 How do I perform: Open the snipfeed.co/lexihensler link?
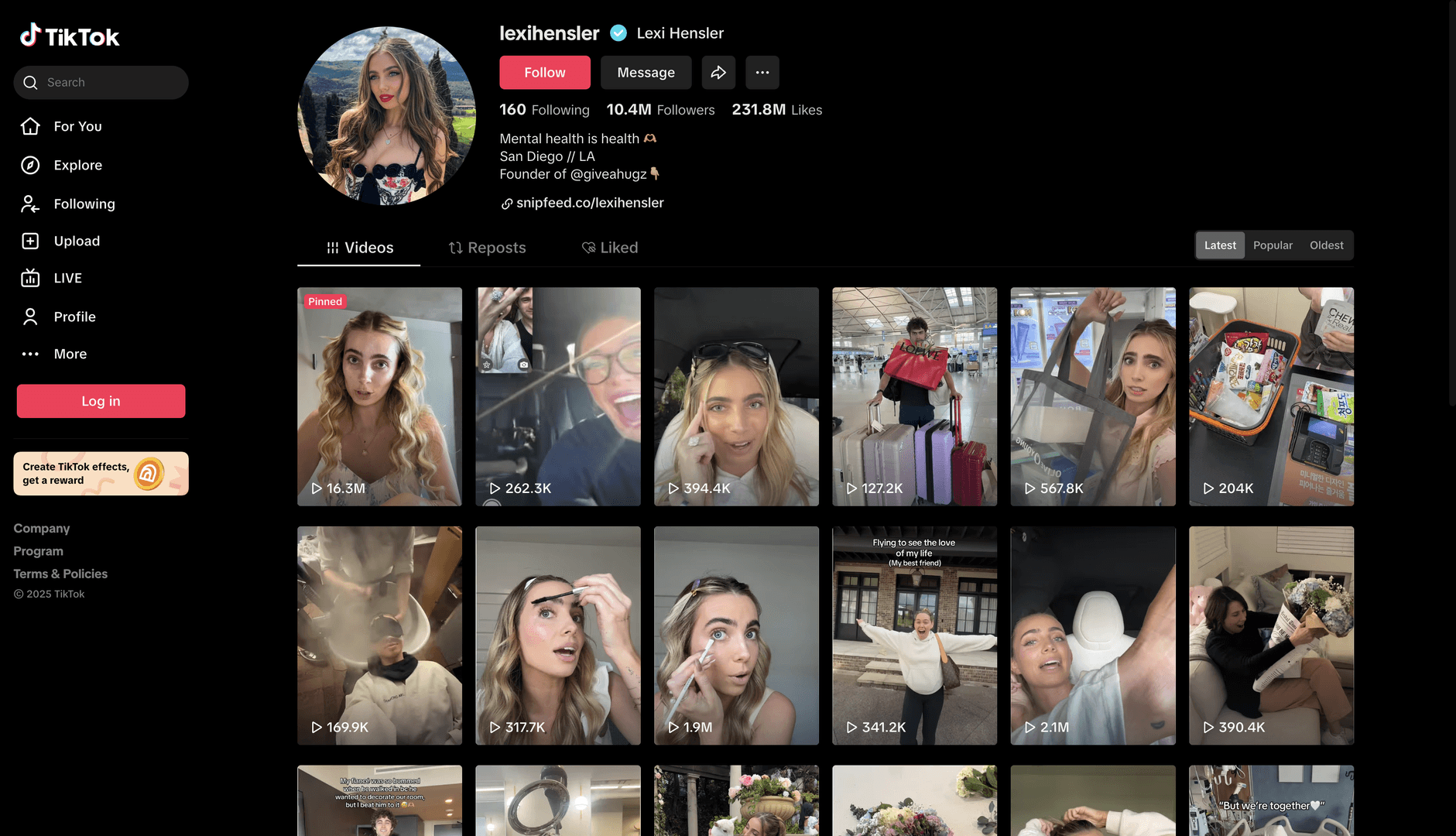coord(589,203)
